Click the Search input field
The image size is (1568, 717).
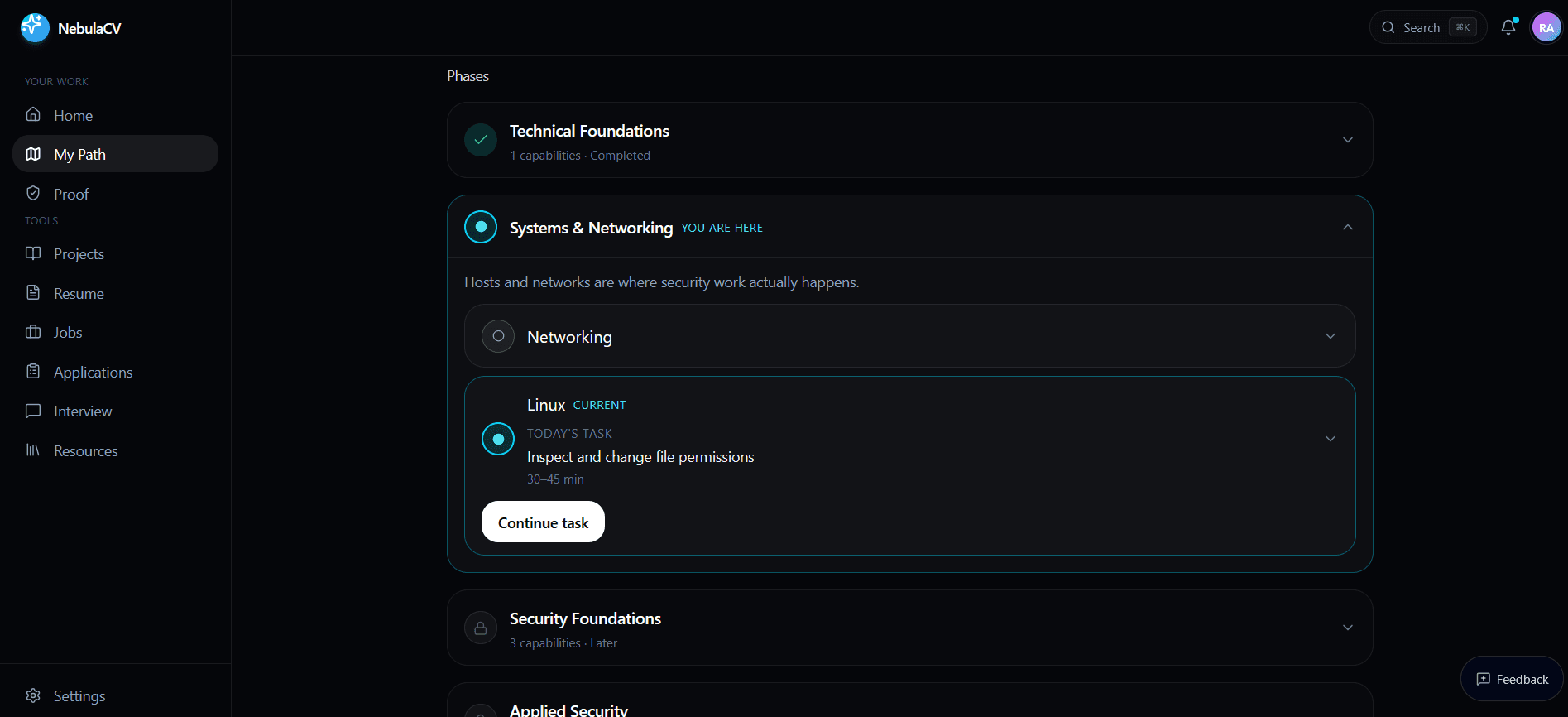[1428, 27]
